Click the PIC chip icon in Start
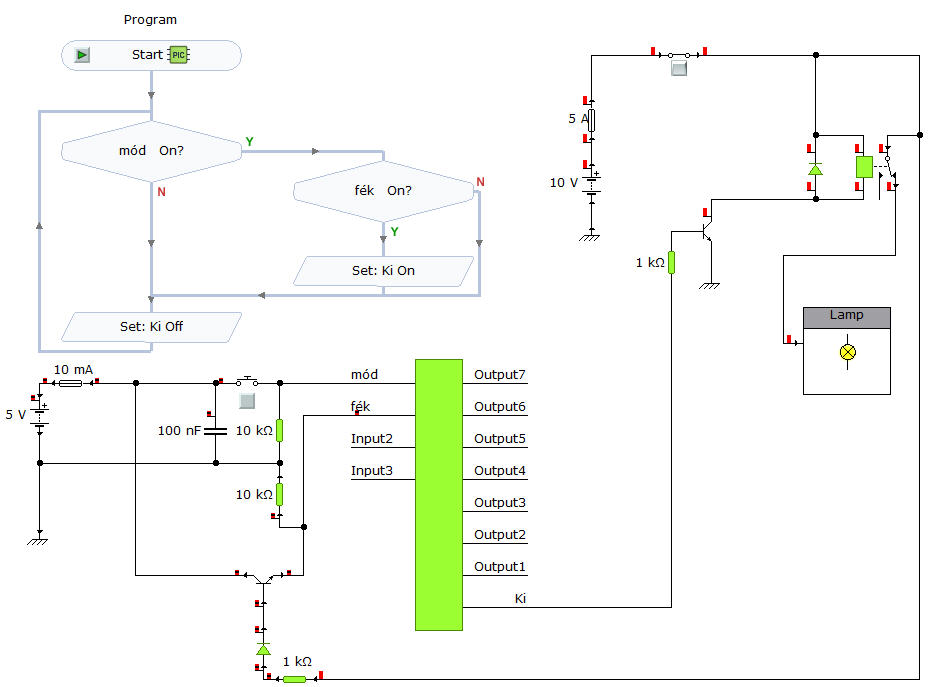Viewport: 940px width, 687px height. tap(178, 55)
